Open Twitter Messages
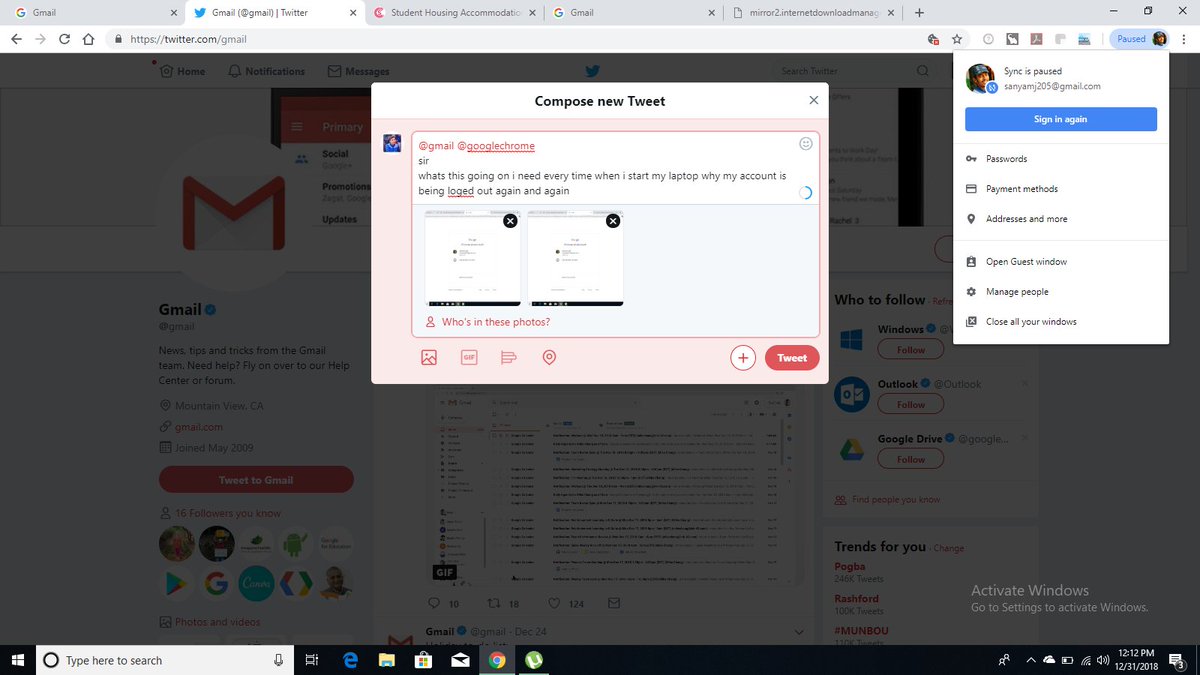1200x675 pixels. point(359,71)
